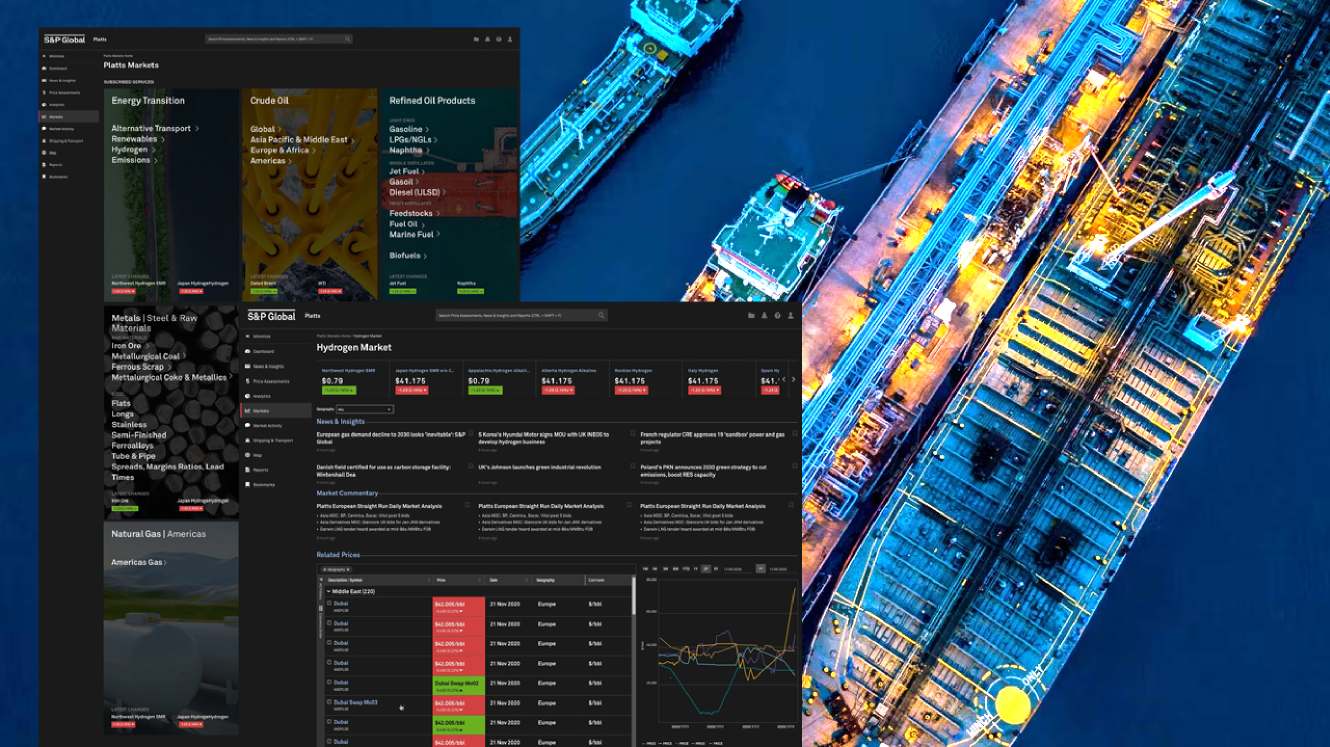Bookmark the UK's Johnson green revolution article
Viewport: 1330px width, 747px height.
(x=632, y=466)
